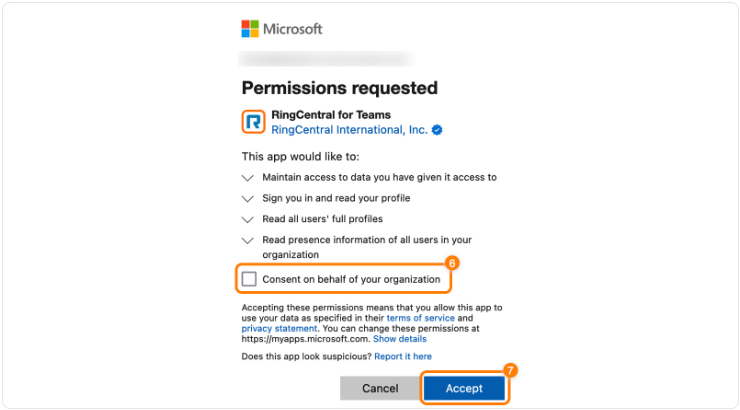740x410 pixels.
Task: Expand the Maintain access to data permission
Action: 248,177
